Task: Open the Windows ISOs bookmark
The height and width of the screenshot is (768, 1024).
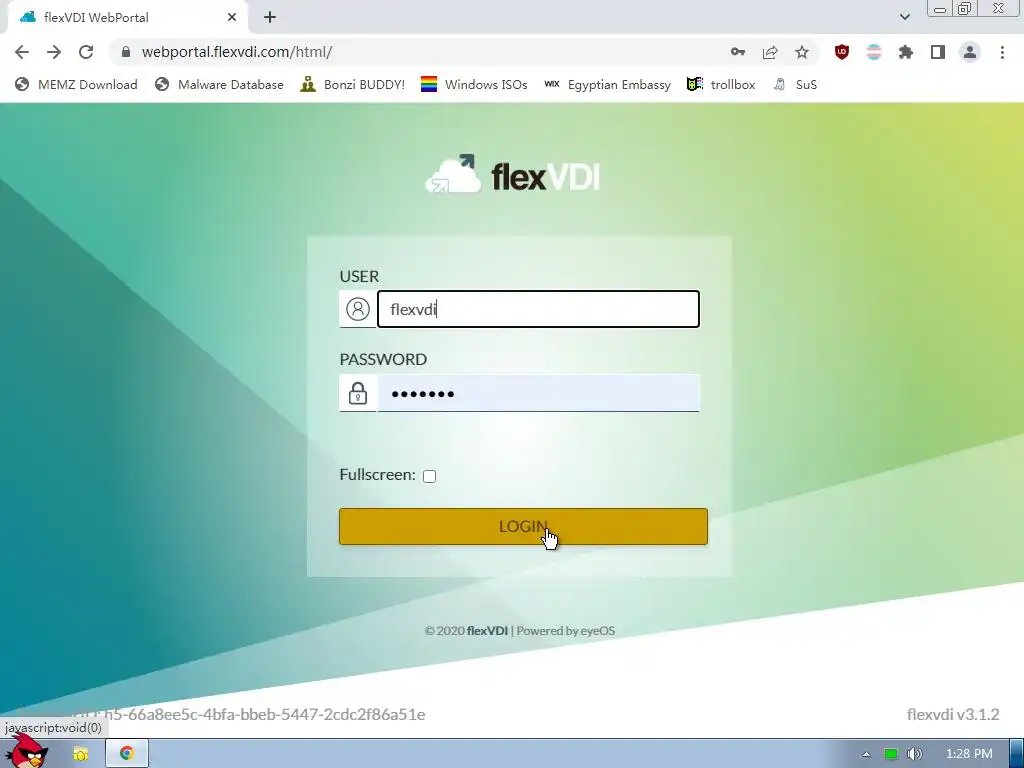Action: coord(474,84)
